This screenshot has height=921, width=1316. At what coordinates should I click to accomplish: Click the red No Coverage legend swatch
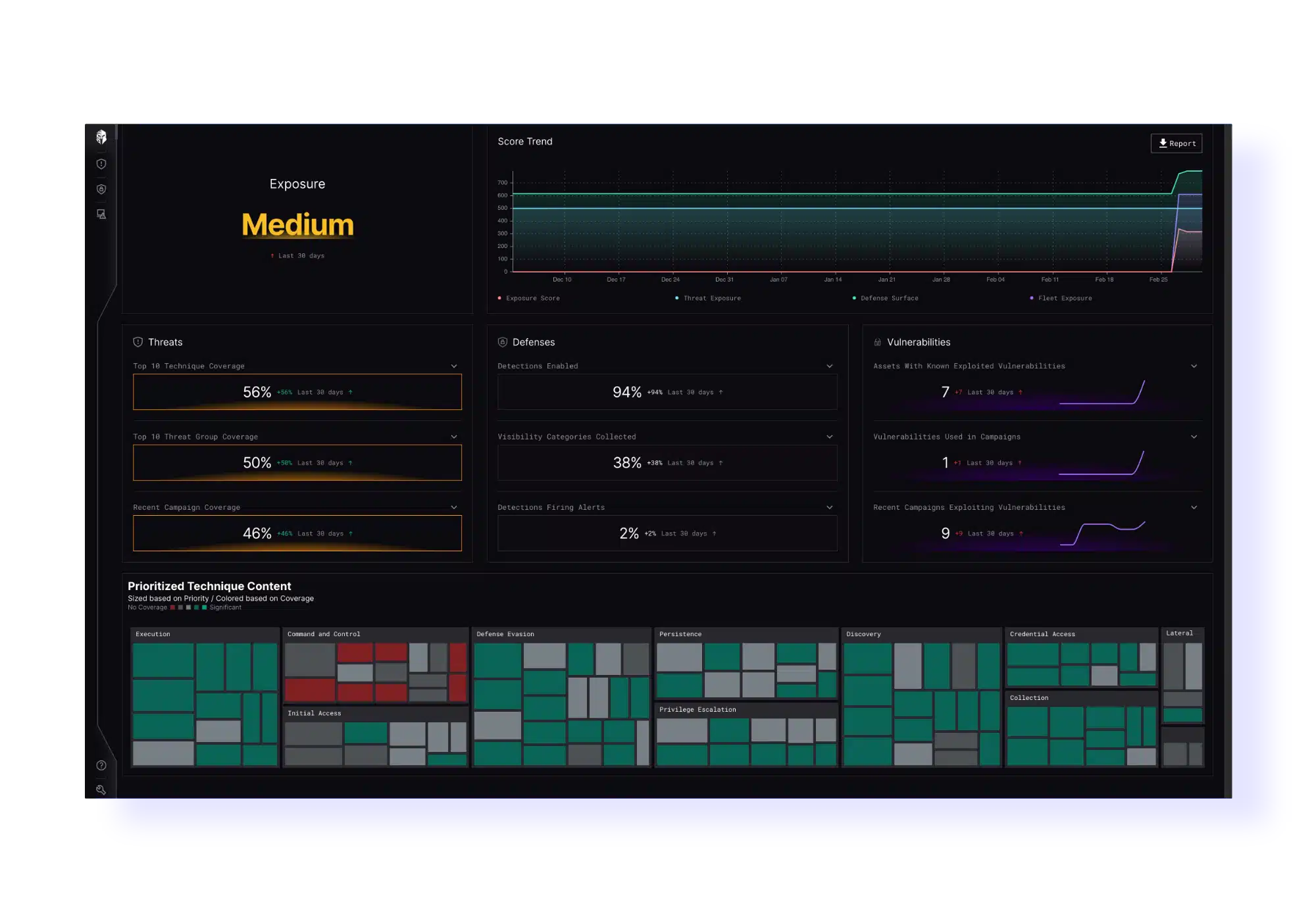[x=172, y=608]
